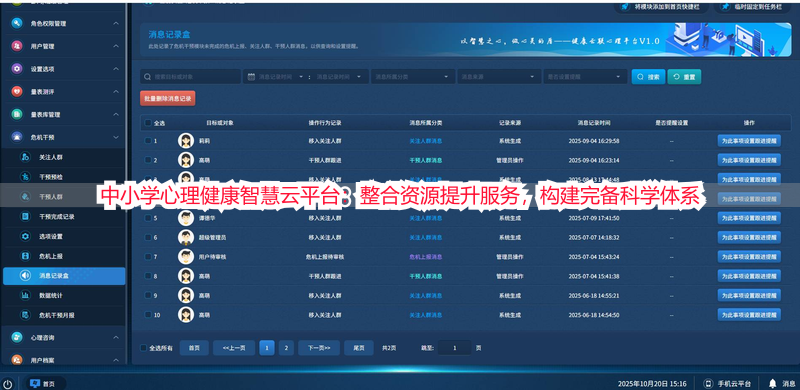The height and width of the screenshot is (390, 800).
Task: Click the 危机干预月报 icon
Action: pos(25,315)
